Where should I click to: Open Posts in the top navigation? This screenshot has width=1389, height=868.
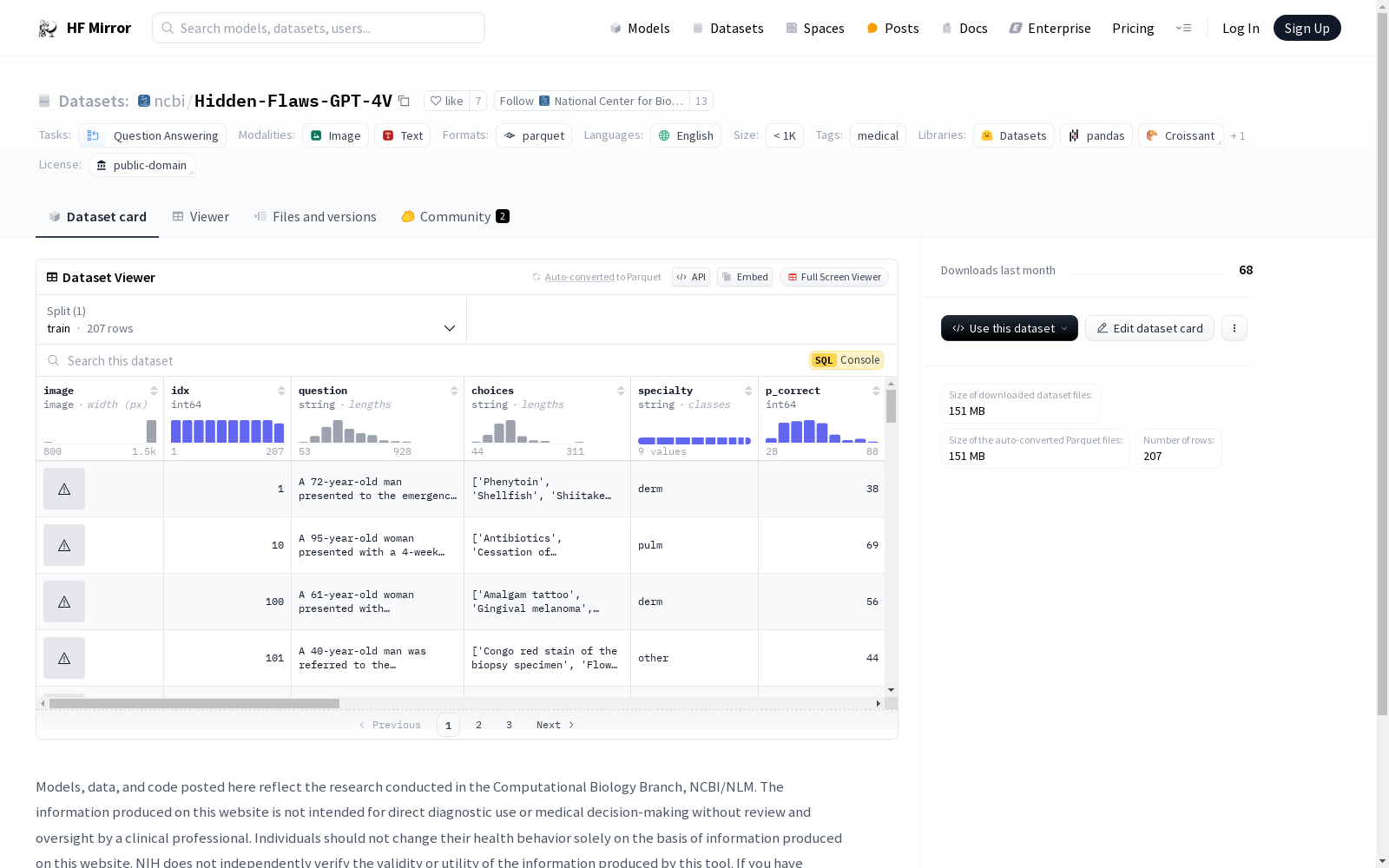click(892, 28)
